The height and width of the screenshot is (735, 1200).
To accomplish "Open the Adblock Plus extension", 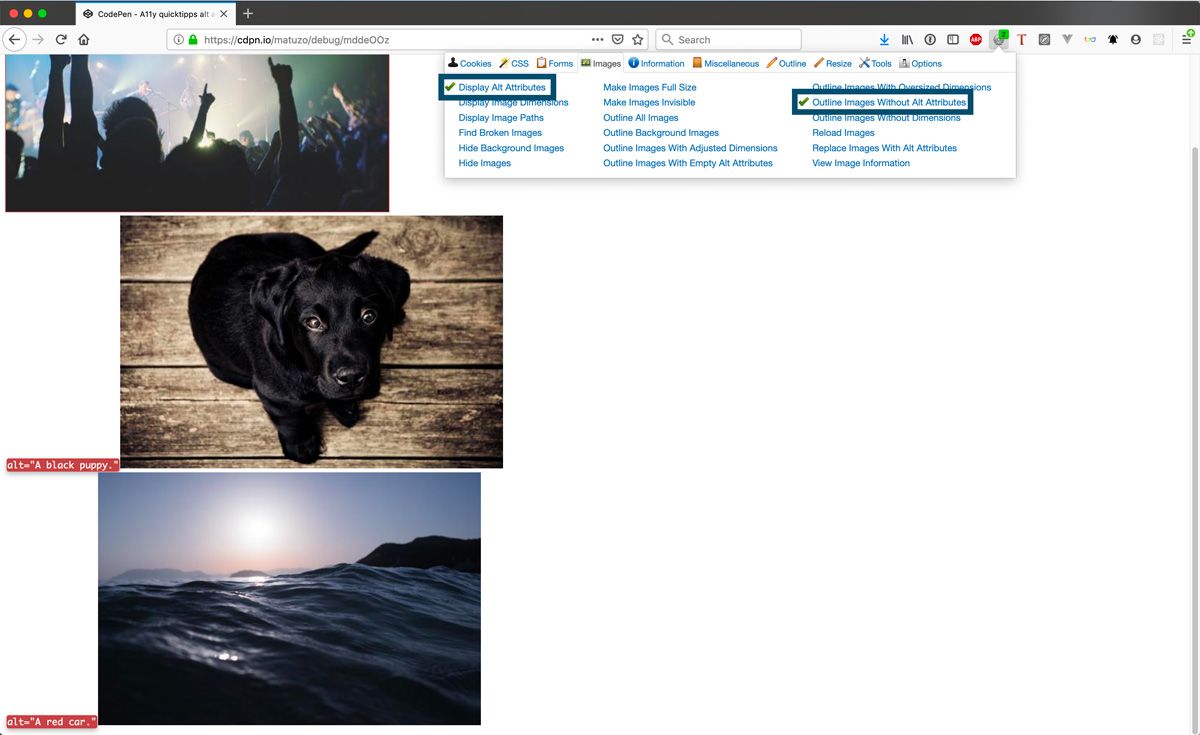I will click(x=976, y=40).
